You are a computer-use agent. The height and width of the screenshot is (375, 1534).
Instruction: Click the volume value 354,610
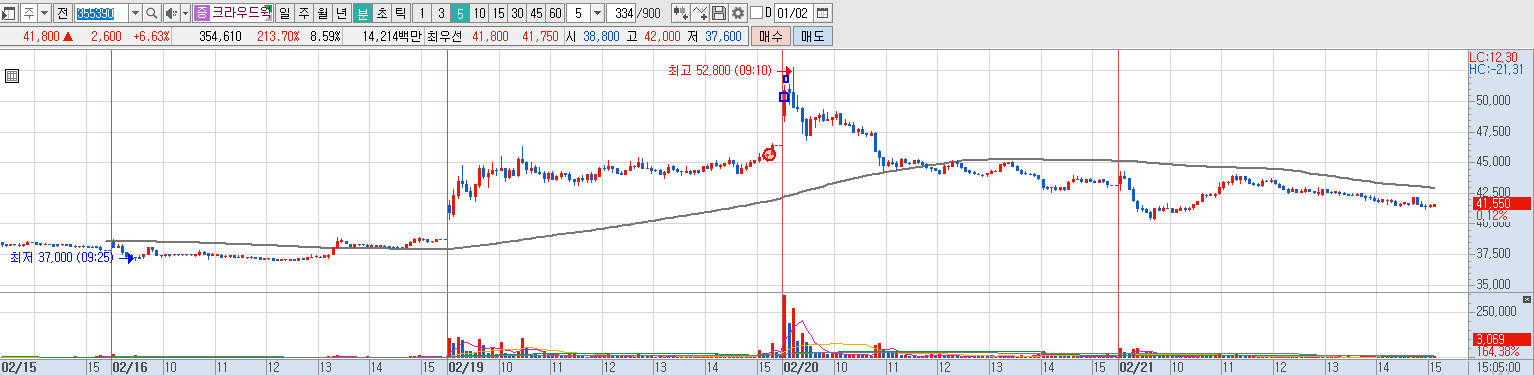221,36
